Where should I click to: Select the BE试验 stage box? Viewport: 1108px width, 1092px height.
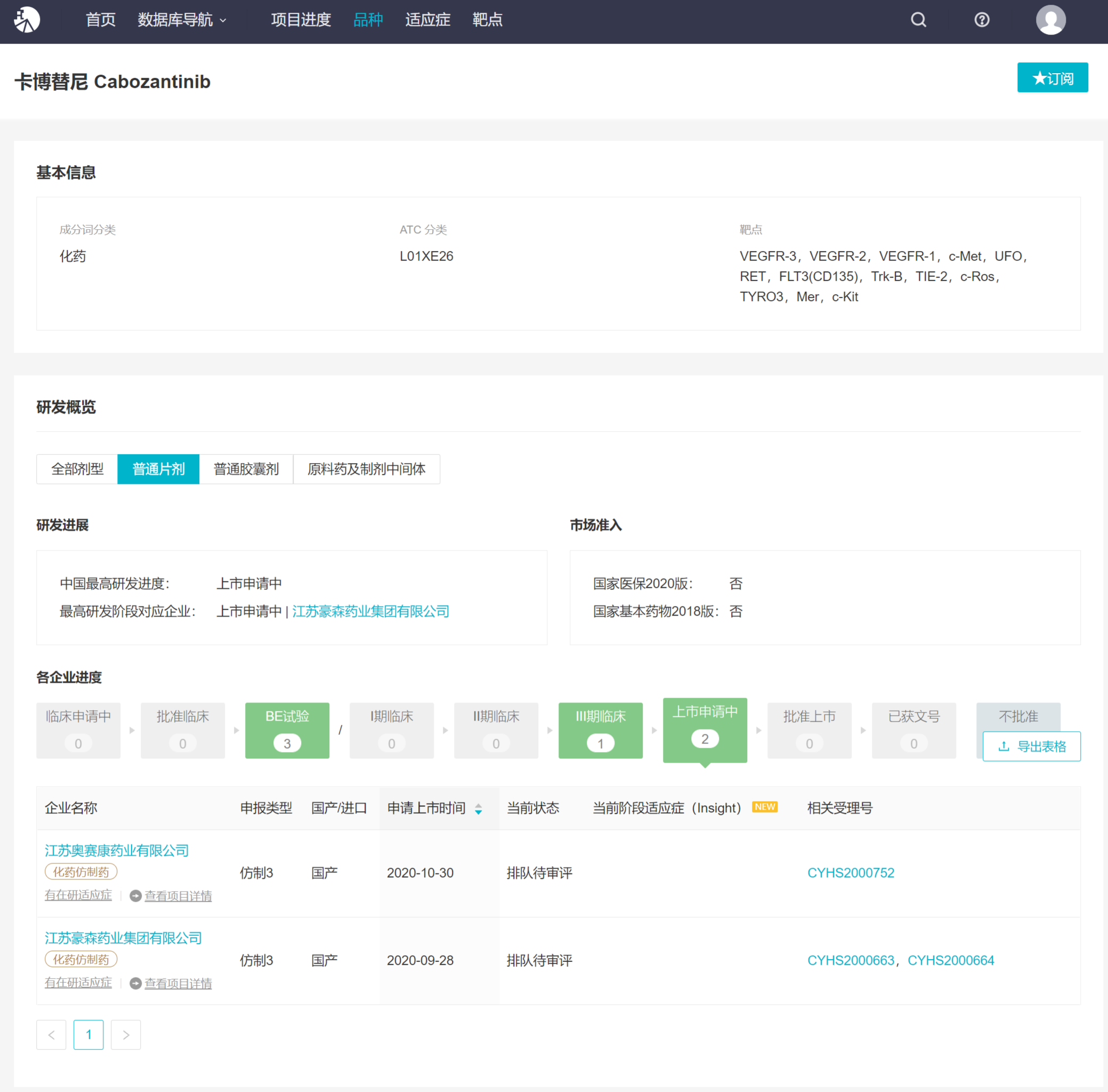coord(287,731)
